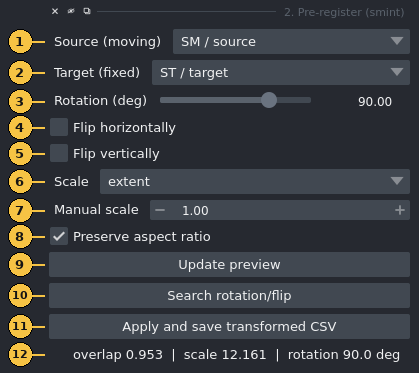Click the Rotation (deg) label
This screenshot has width=419, height=373.
100,101
